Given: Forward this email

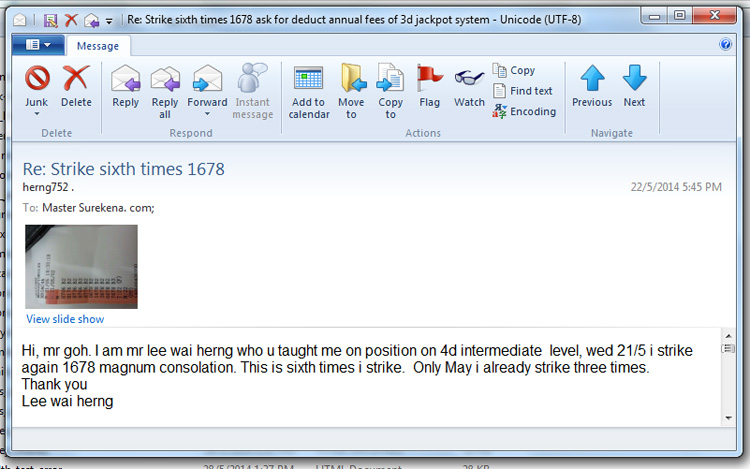Looking at the screenshot, I should click(x=207, y=86).
